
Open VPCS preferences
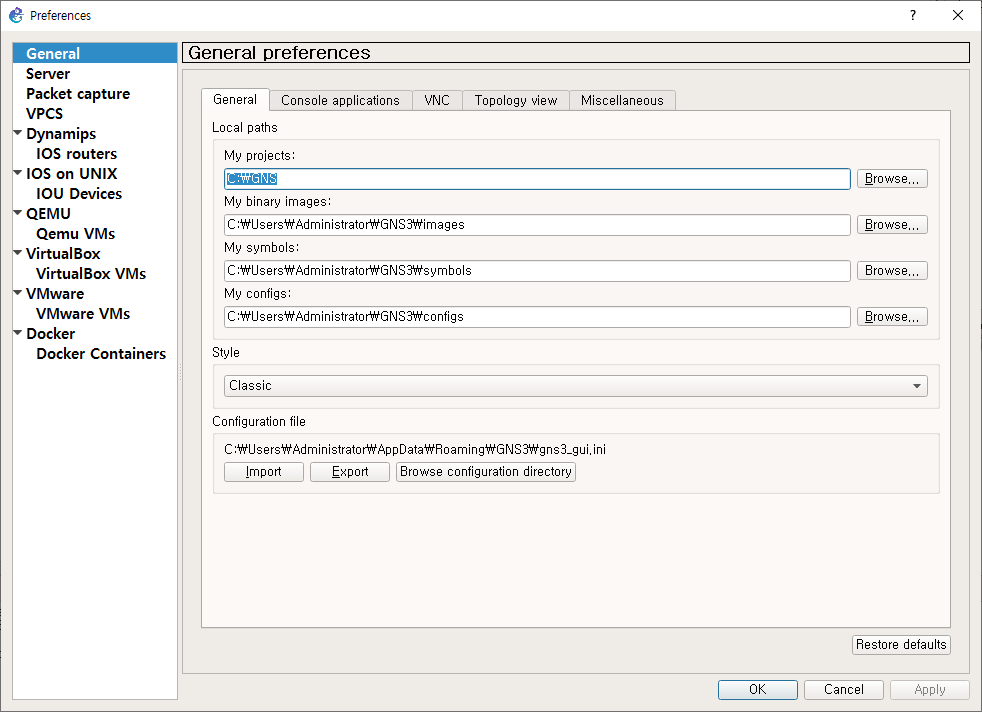44,114
